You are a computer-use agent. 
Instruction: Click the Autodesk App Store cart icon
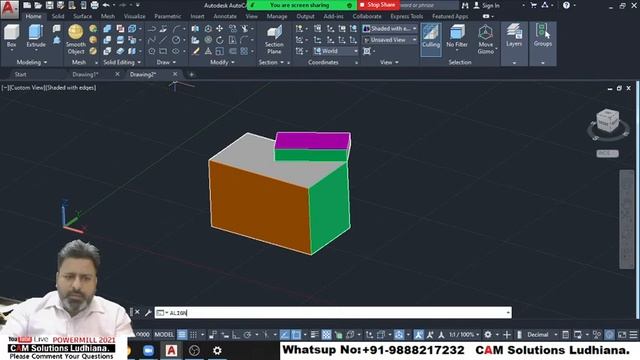pos(533,5)
